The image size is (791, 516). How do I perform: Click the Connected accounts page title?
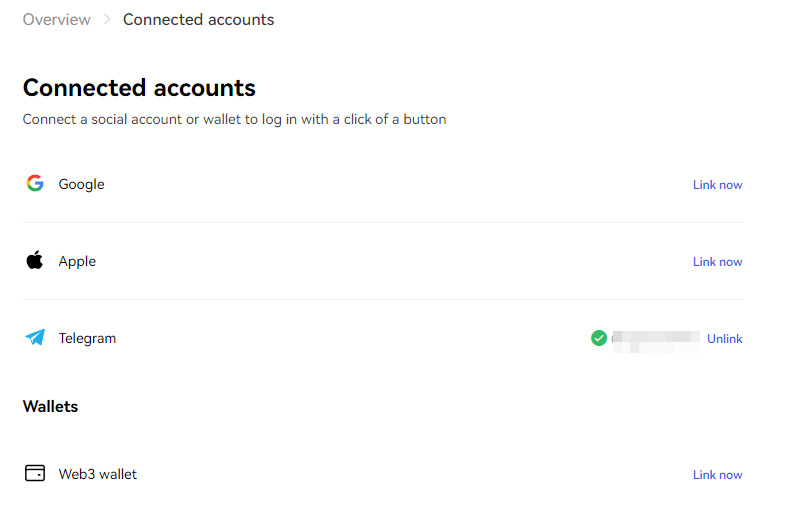(x=139, y=88)
